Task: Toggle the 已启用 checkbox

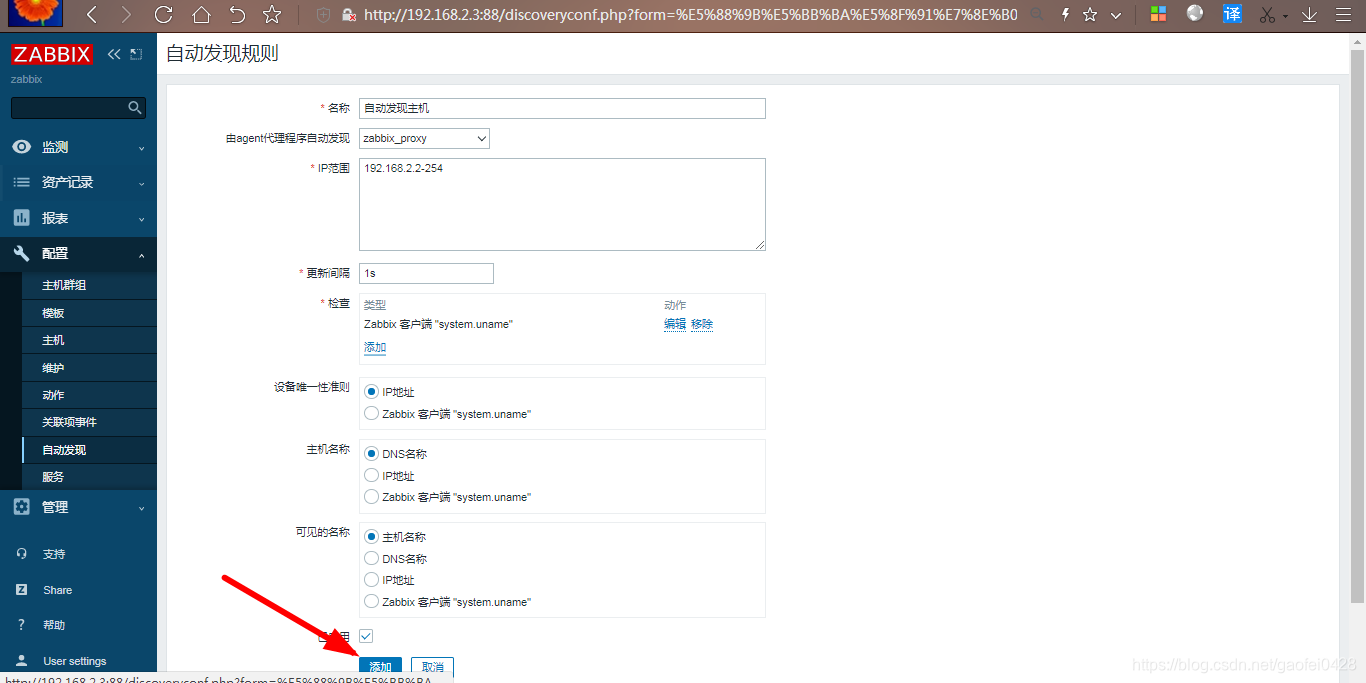Action: (366, 636)
